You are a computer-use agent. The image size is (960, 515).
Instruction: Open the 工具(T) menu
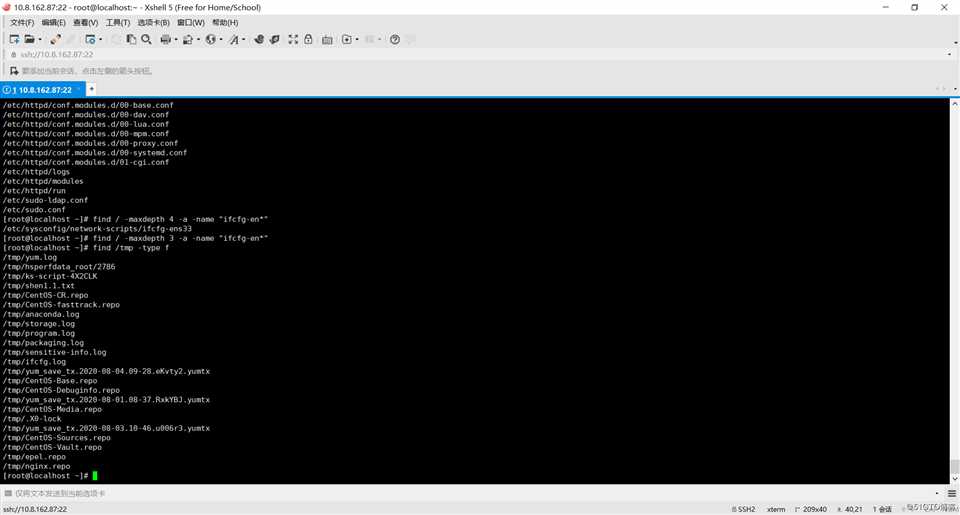click(118, 23)
